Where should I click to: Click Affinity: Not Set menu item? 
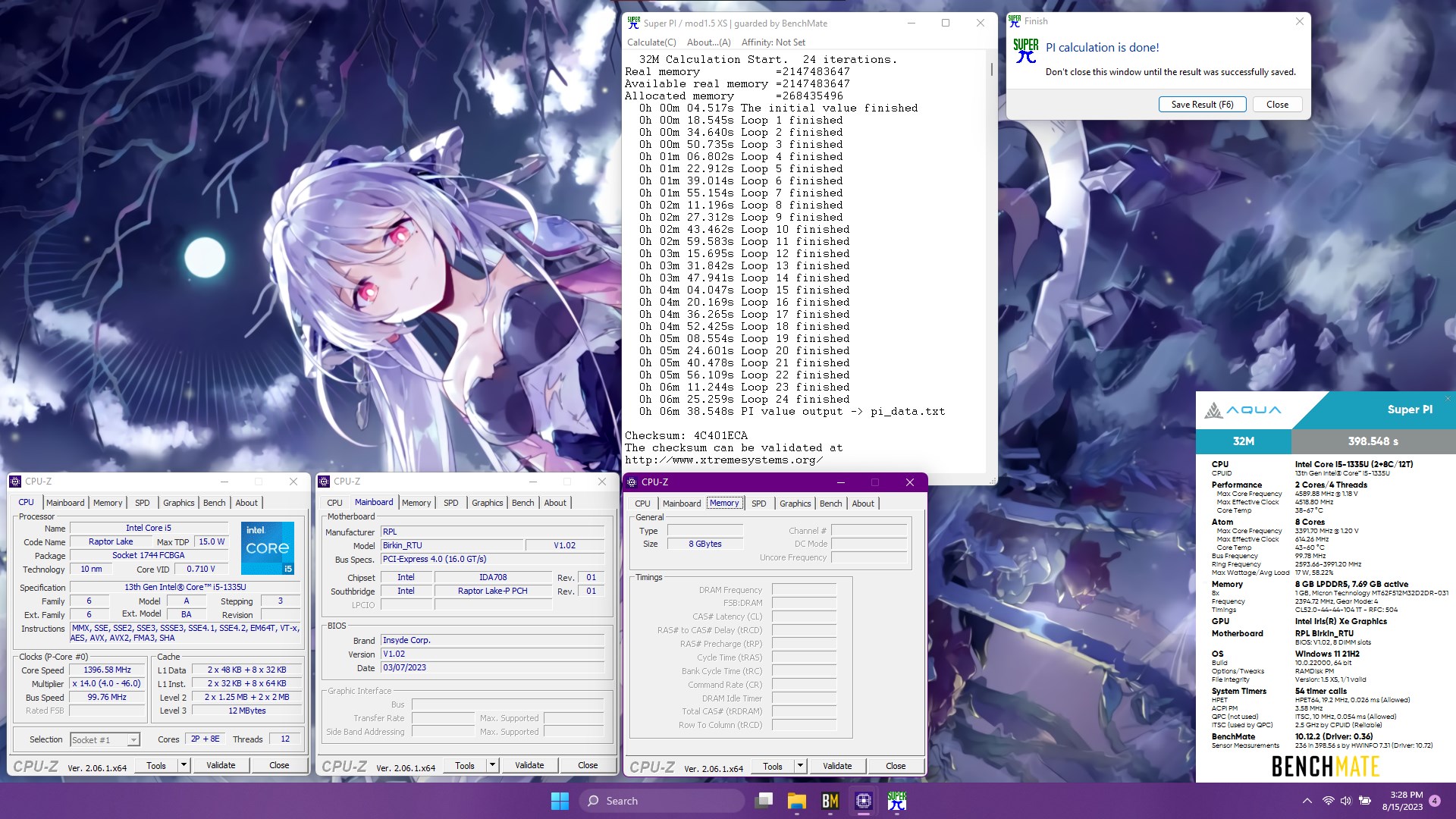point(773,42)
